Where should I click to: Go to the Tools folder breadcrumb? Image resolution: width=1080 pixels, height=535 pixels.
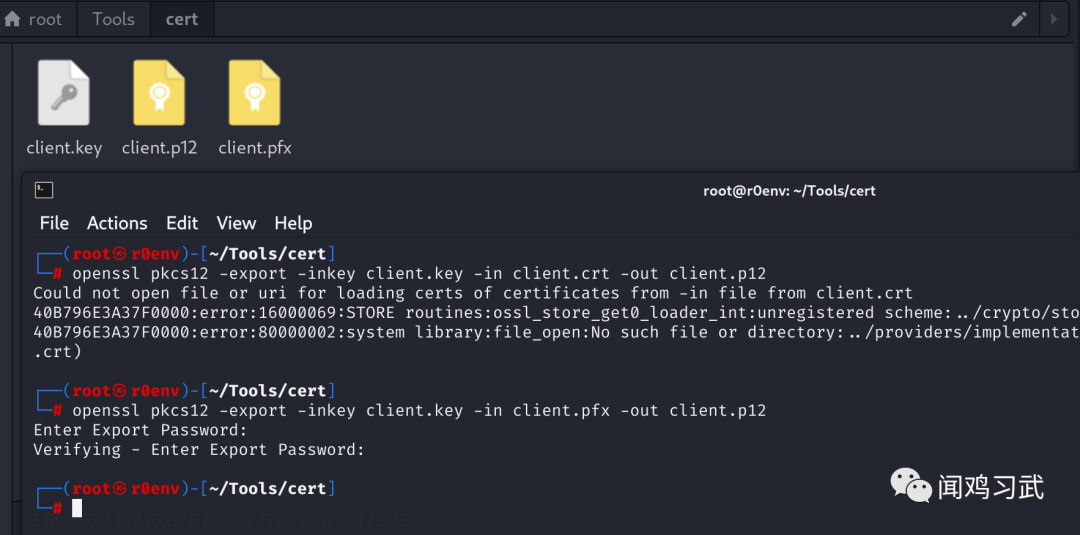pos(113,19)
